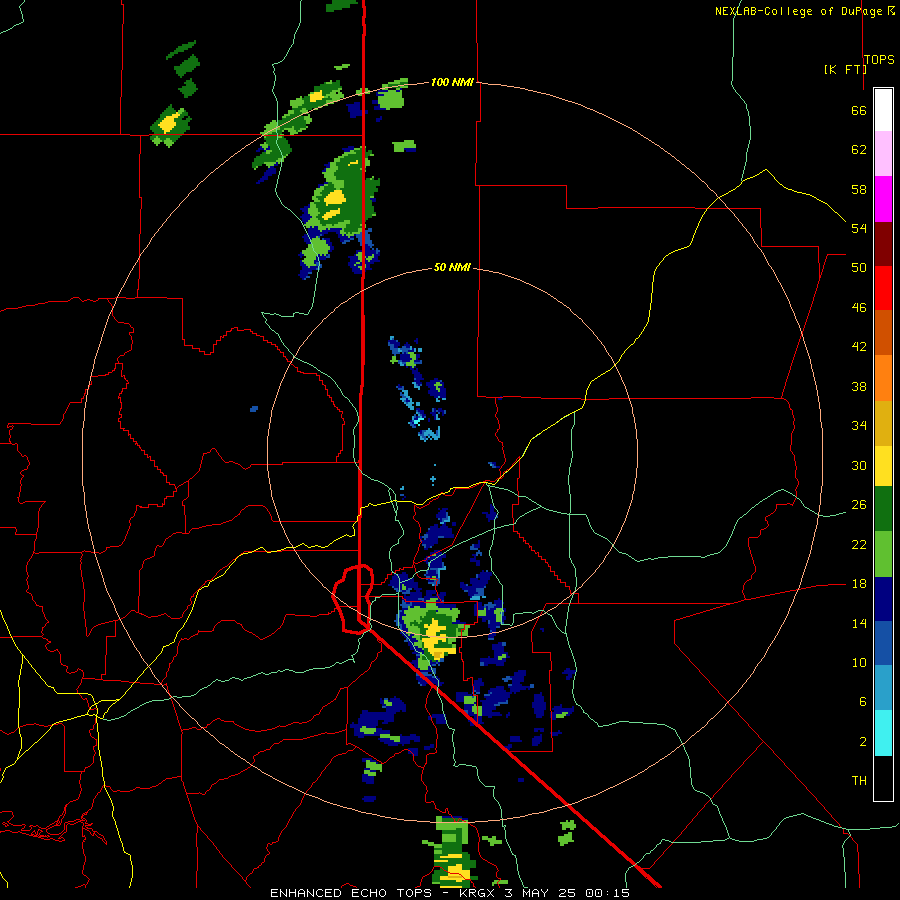Click the "14" legend value
900x900 pixels.
pyautogui.click(x=859, y=623)
